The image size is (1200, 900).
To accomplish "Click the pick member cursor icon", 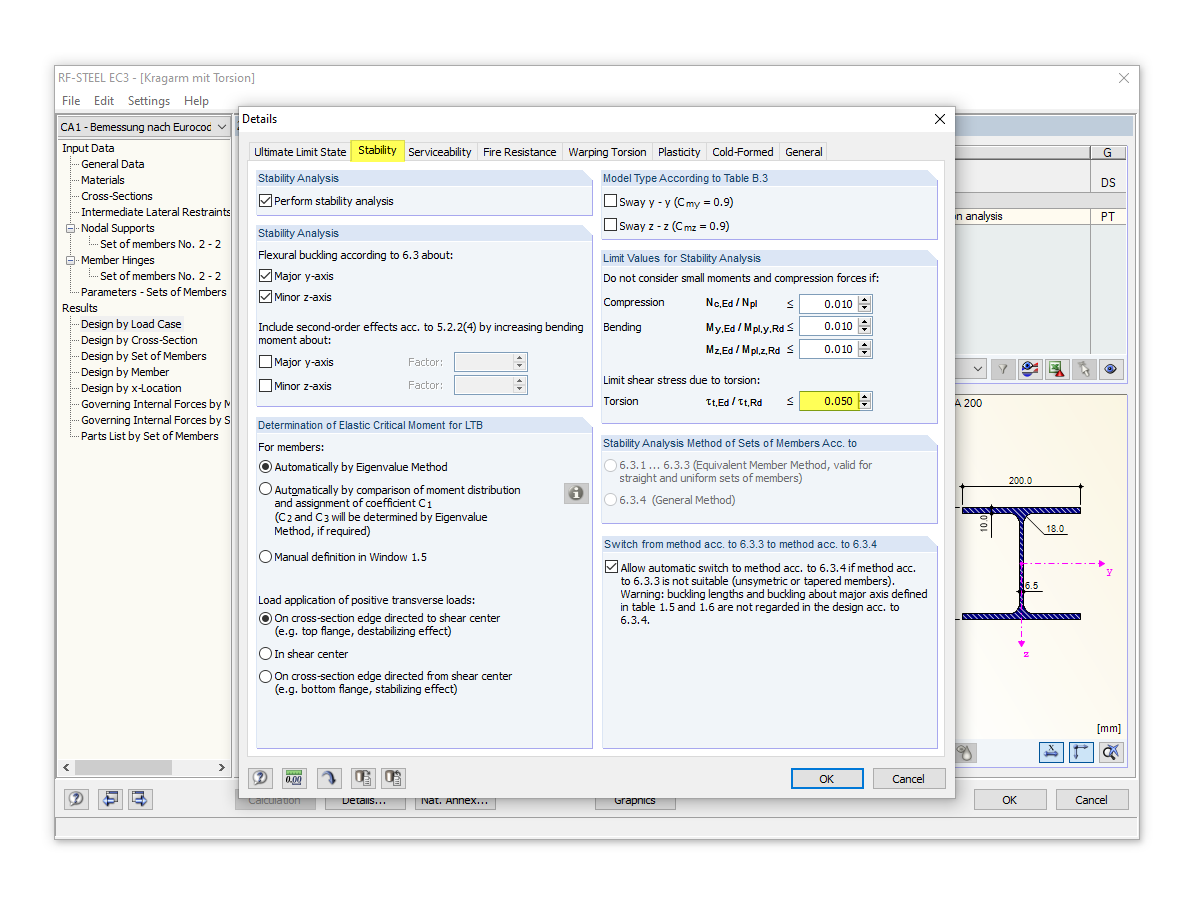I will (1084, 369).
